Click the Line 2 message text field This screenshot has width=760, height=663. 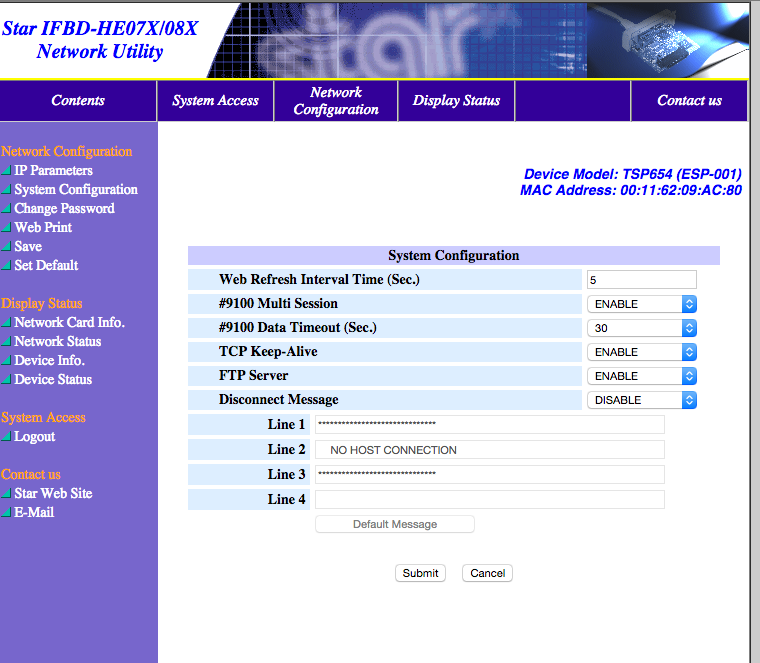point(490,450)
